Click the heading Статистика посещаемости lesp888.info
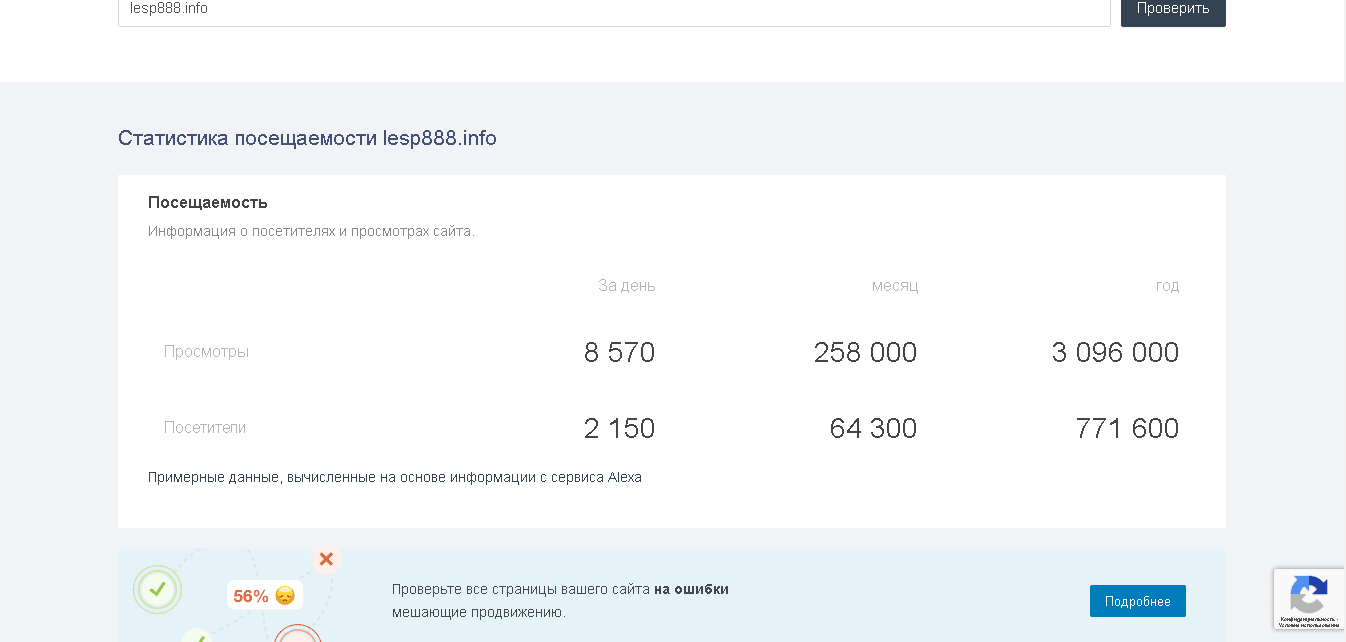 point(307,138)
